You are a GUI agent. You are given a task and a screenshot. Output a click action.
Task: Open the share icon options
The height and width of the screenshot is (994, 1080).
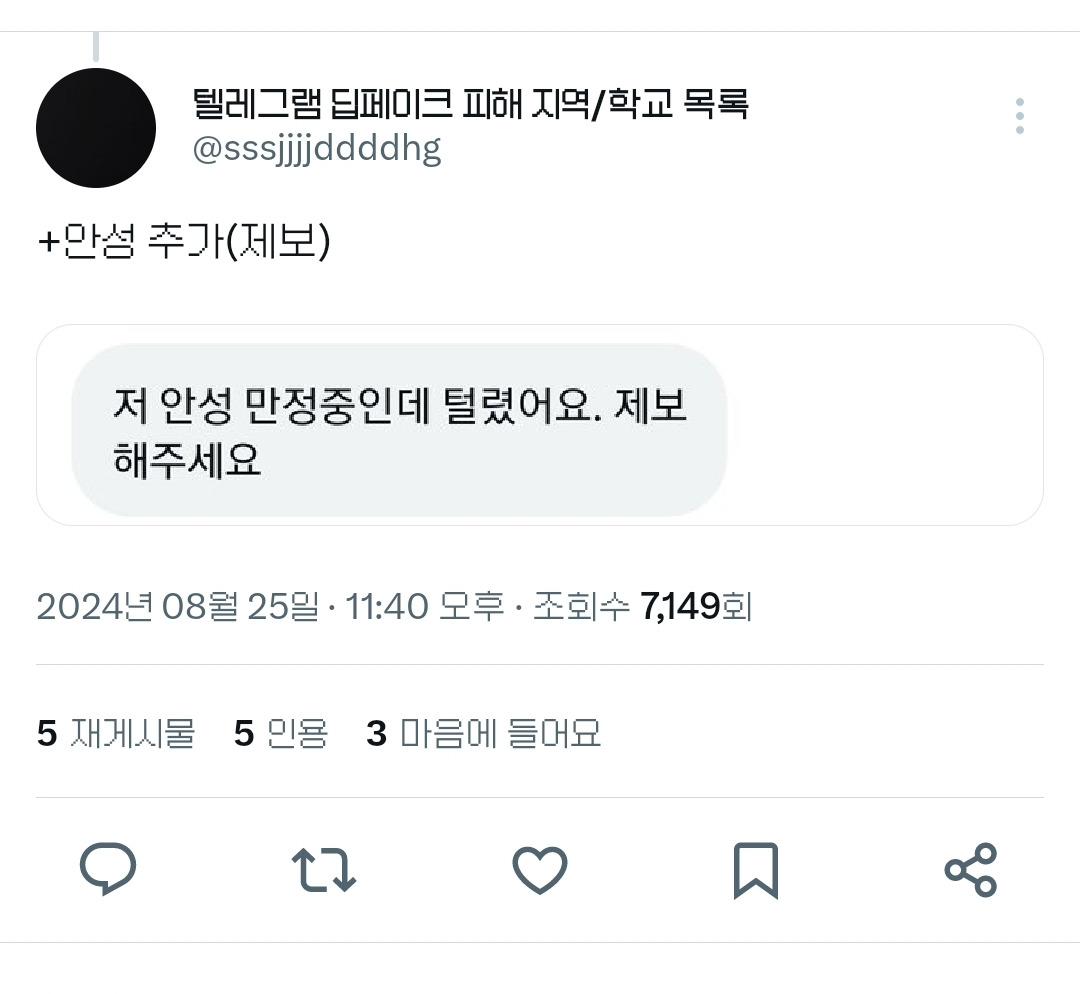coord(971,869)
